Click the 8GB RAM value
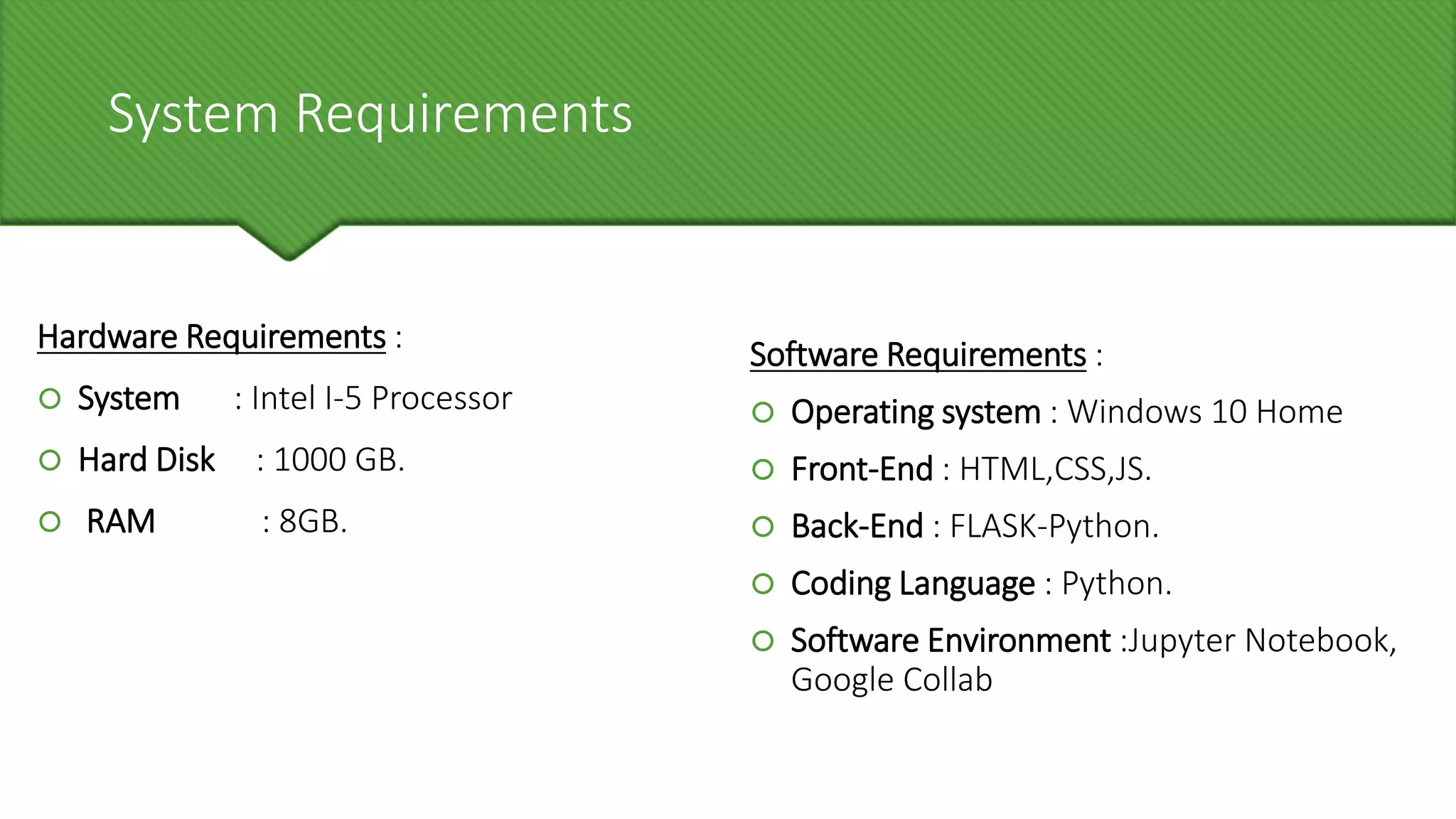Image resolution: width=1456 pixels, height=819 pixels. (312, 522)
